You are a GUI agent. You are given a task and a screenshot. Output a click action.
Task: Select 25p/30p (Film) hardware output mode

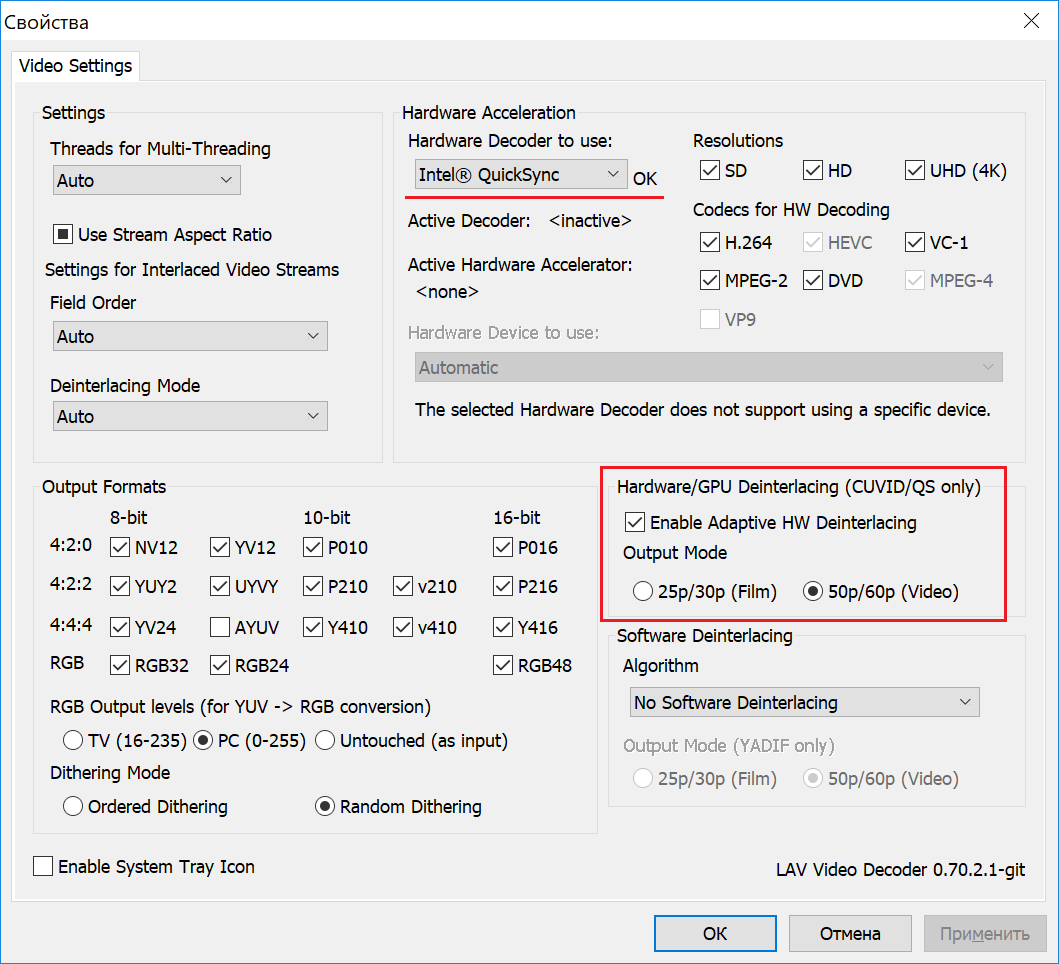pos(643,592)
